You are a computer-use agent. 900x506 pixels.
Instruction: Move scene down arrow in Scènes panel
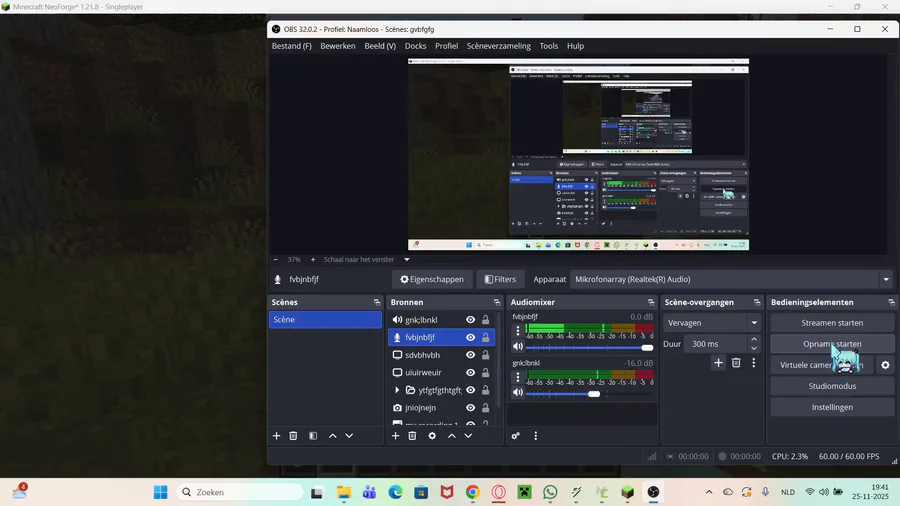click(349, 436)
